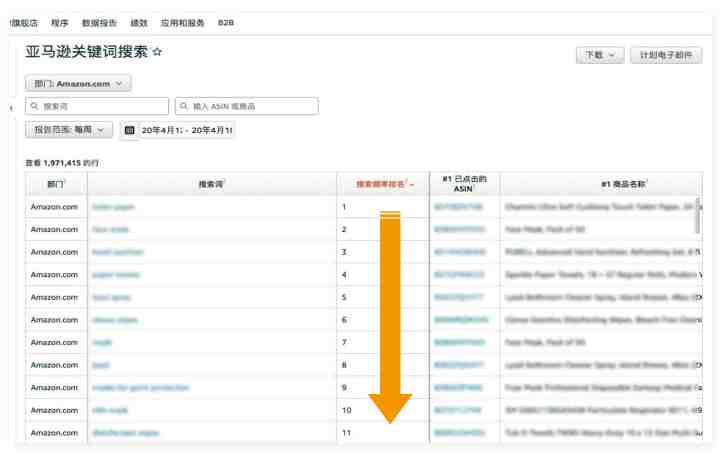Click the 部门 column header
Screen dimensions: 720x458
(55, 184)
